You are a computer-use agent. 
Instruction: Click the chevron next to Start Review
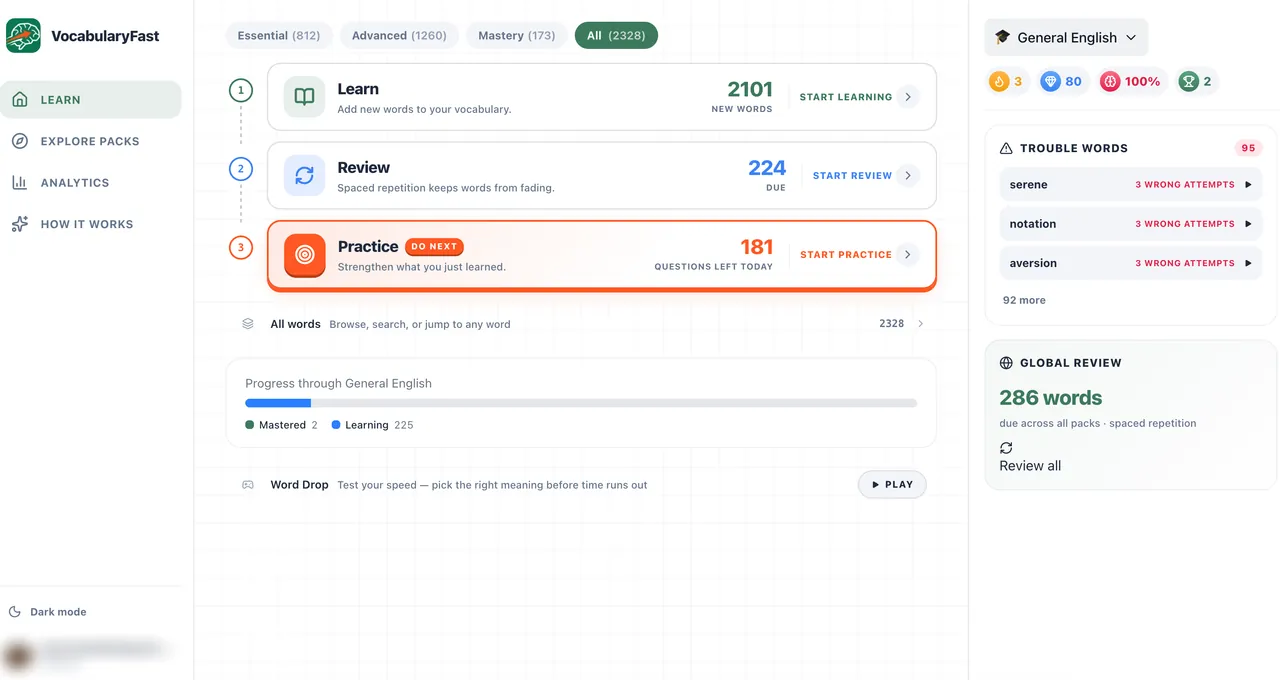[908, 175]
